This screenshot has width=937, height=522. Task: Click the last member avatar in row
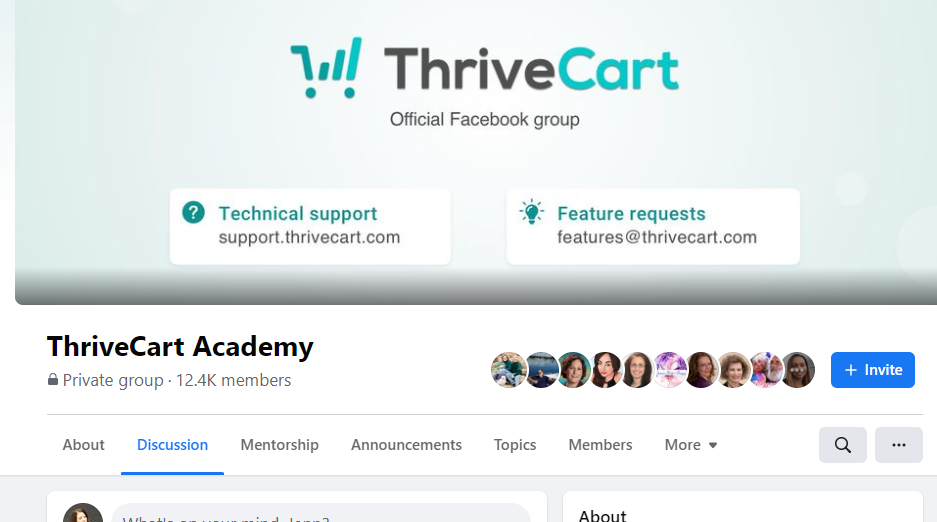(x=797, y=370)
